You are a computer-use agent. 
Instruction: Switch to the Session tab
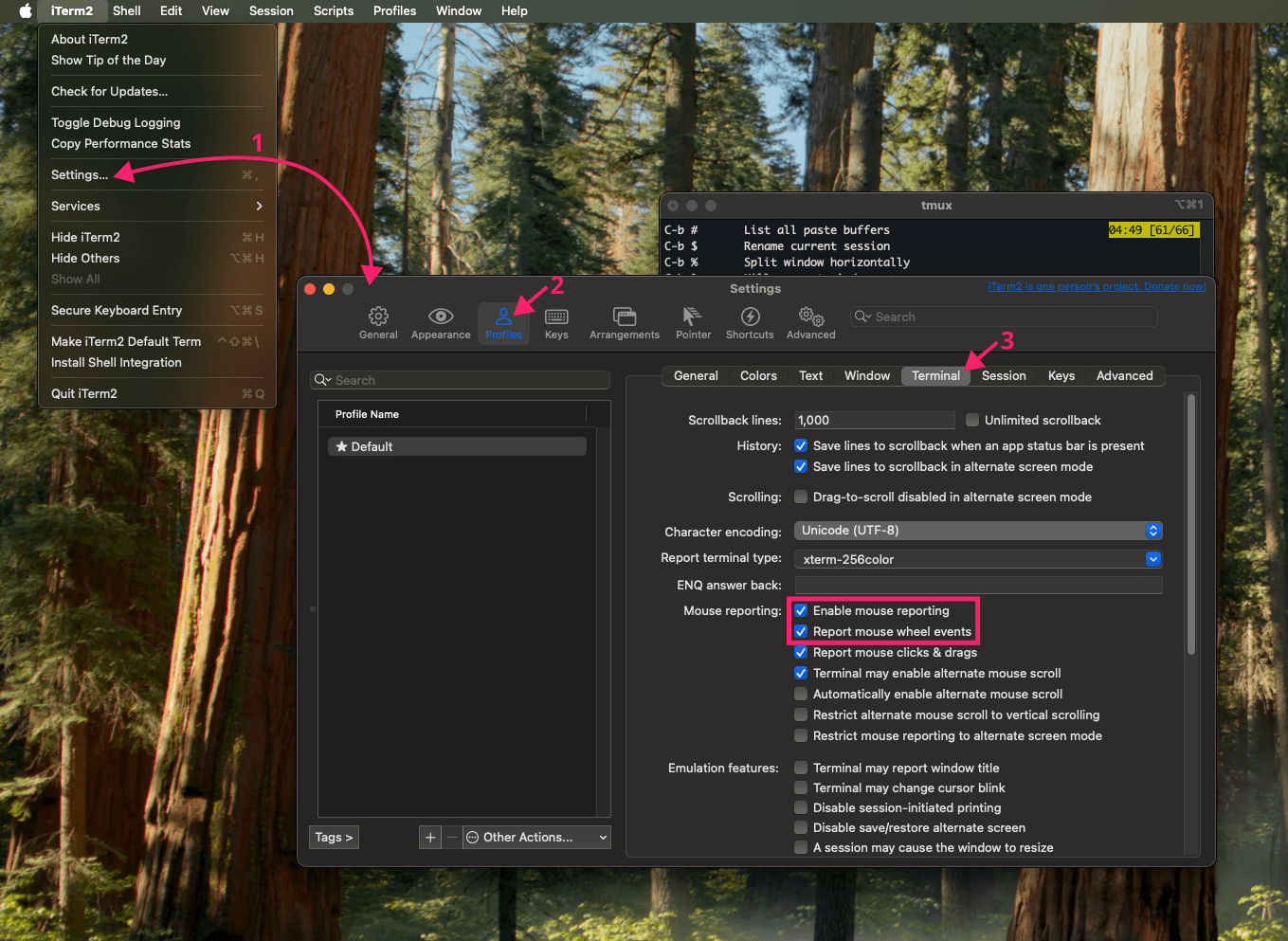click(x=1004, y=375)
